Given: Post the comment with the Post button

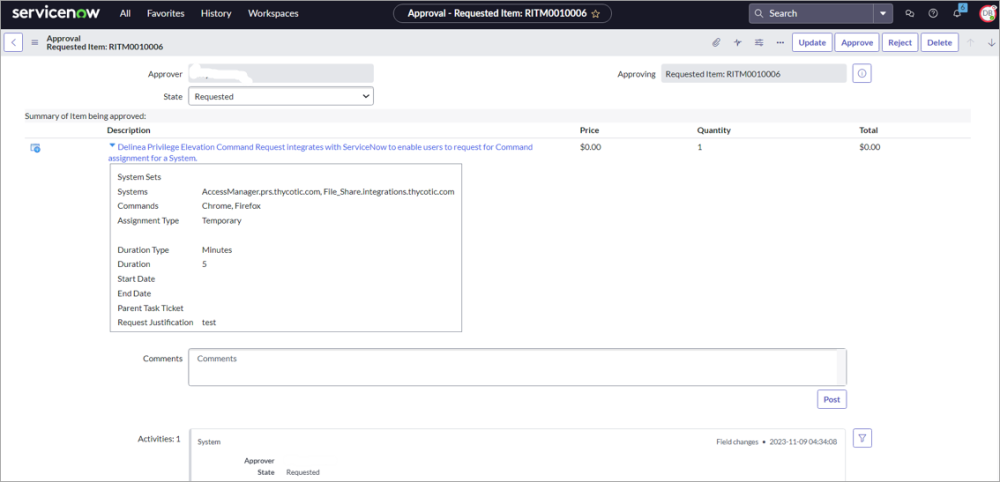Looking at the screenshot, I should point(831,399).
